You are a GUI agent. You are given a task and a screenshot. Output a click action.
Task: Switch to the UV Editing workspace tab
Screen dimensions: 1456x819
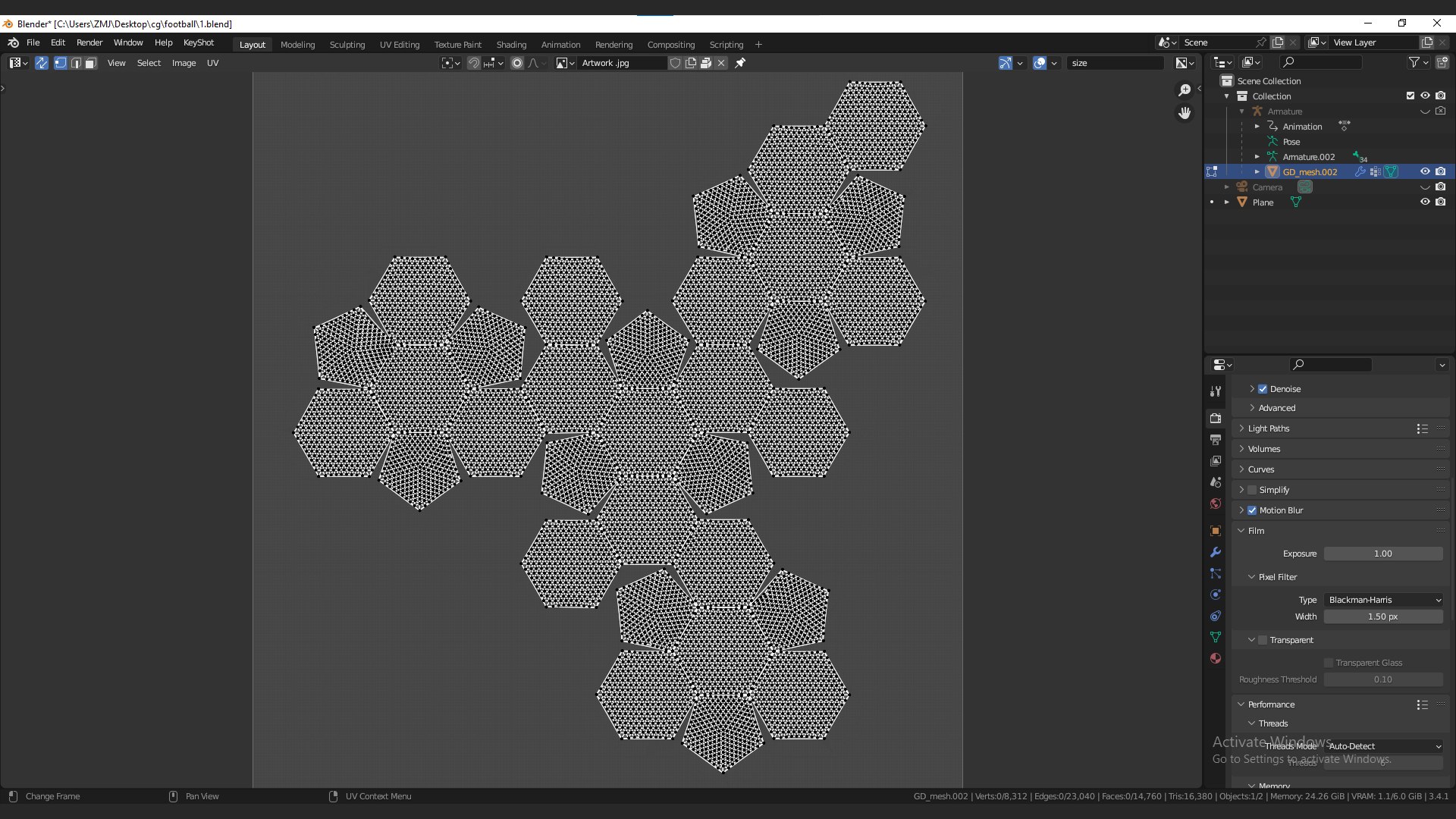pos(399,45)
